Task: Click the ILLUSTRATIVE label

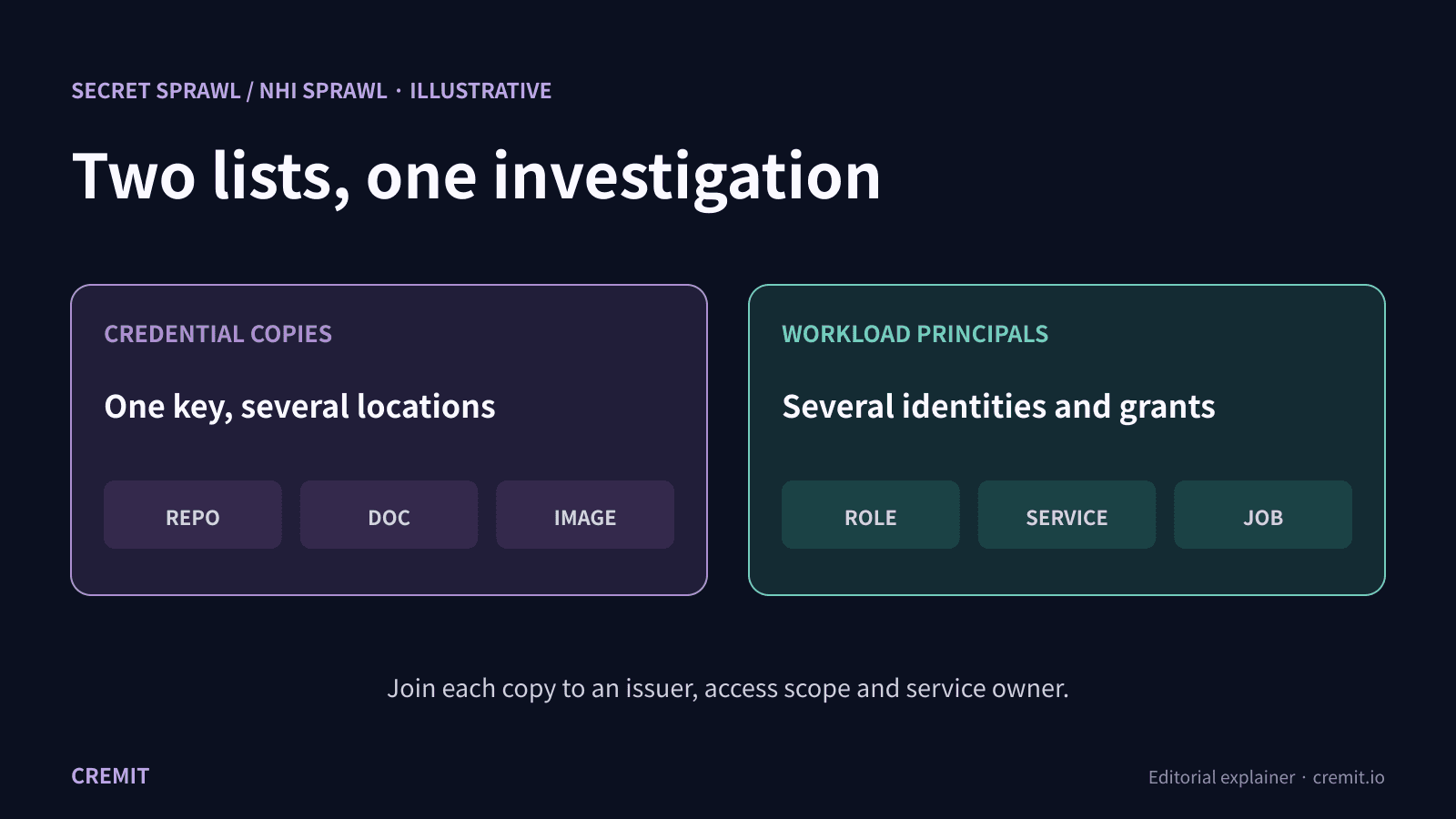Action: (480, 91)
